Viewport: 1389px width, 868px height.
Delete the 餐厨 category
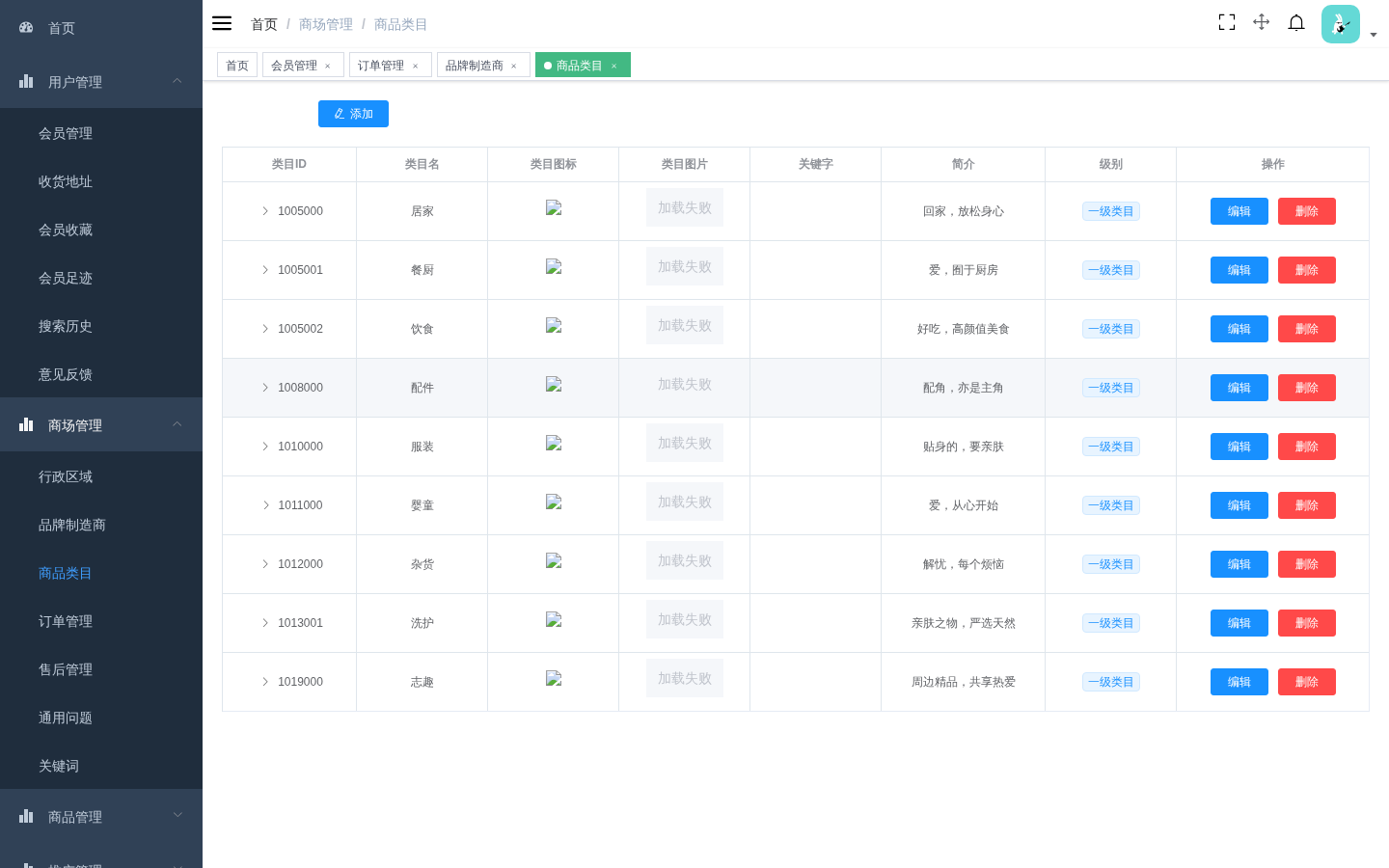(1307, 270)
